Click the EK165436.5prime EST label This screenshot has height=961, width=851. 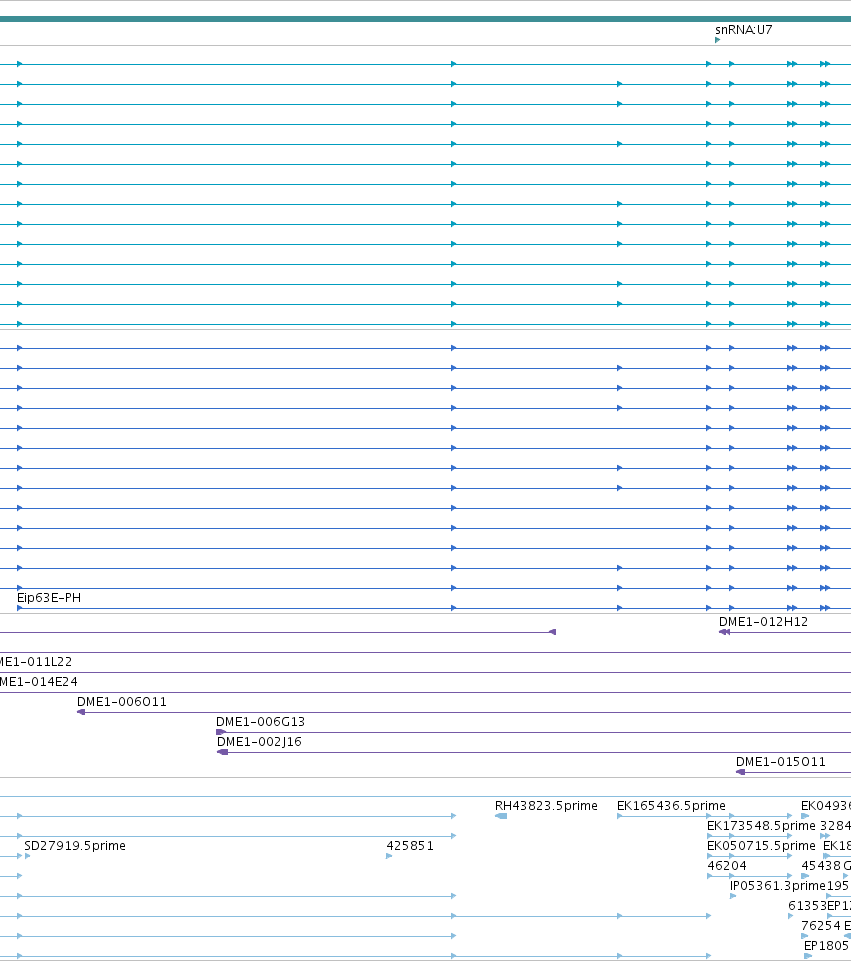click(x=671, y=806)
